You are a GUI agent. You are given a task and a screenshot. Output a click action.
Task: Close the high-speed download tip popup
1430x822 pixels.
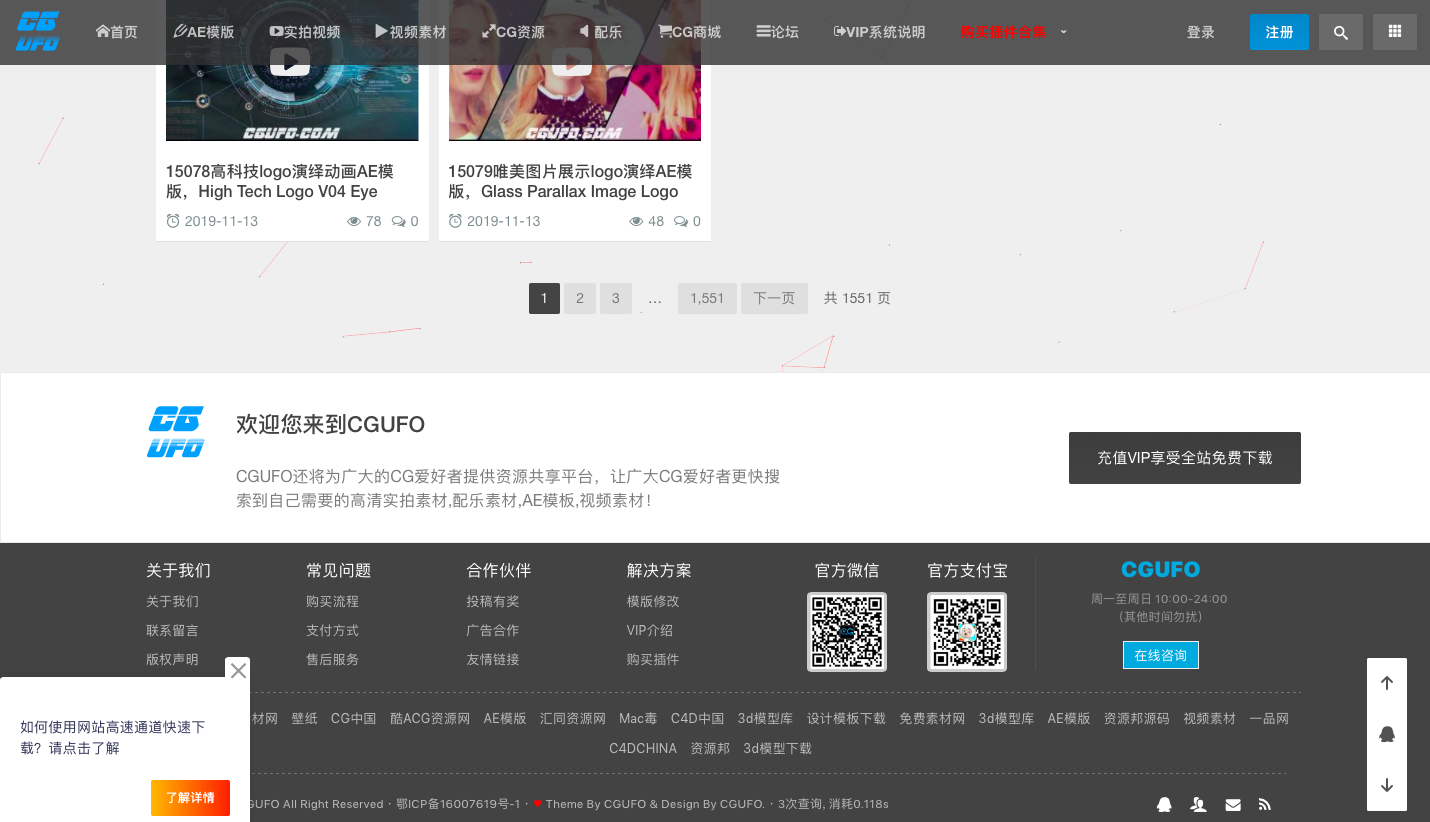coord(238,670)
